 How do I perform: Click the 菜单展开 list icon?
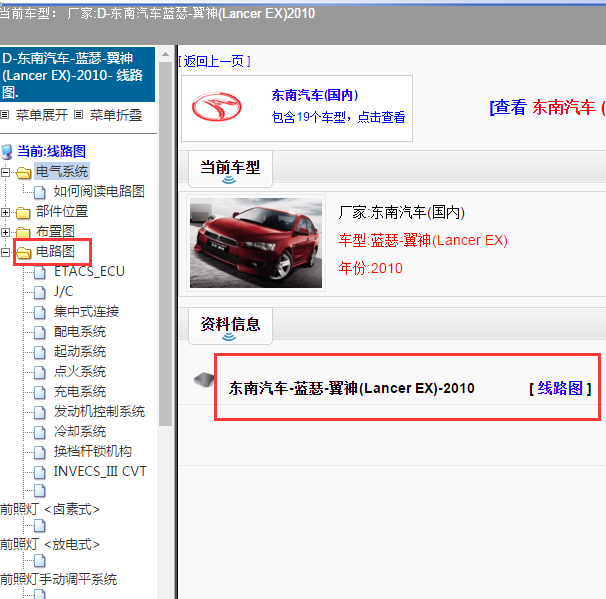(5, 115)
